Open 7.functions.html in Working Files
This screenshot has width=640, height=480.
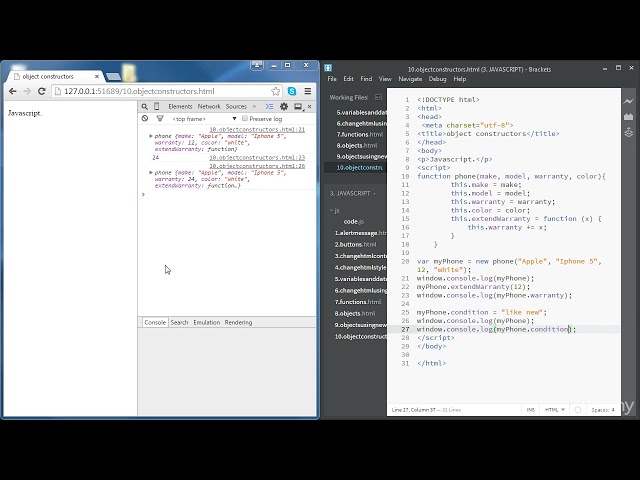pyautogui.click(x=359, y=134)
